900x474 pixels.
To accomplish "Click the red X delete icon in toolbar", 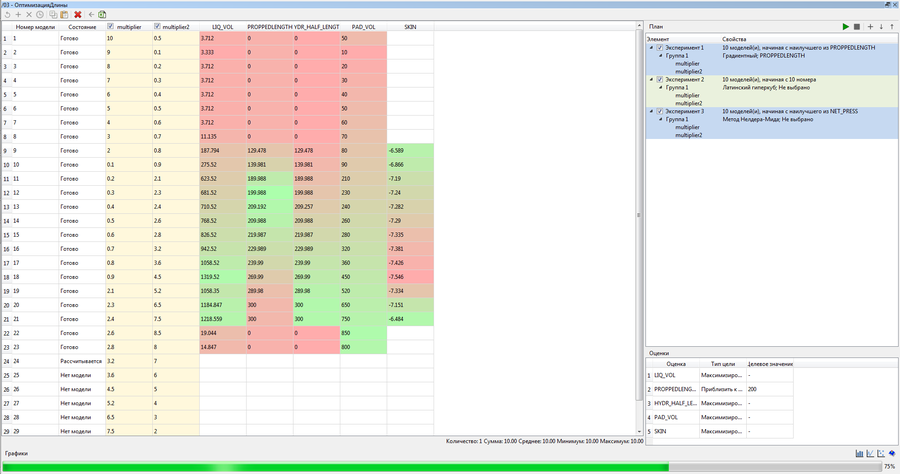I will point(77,15).
